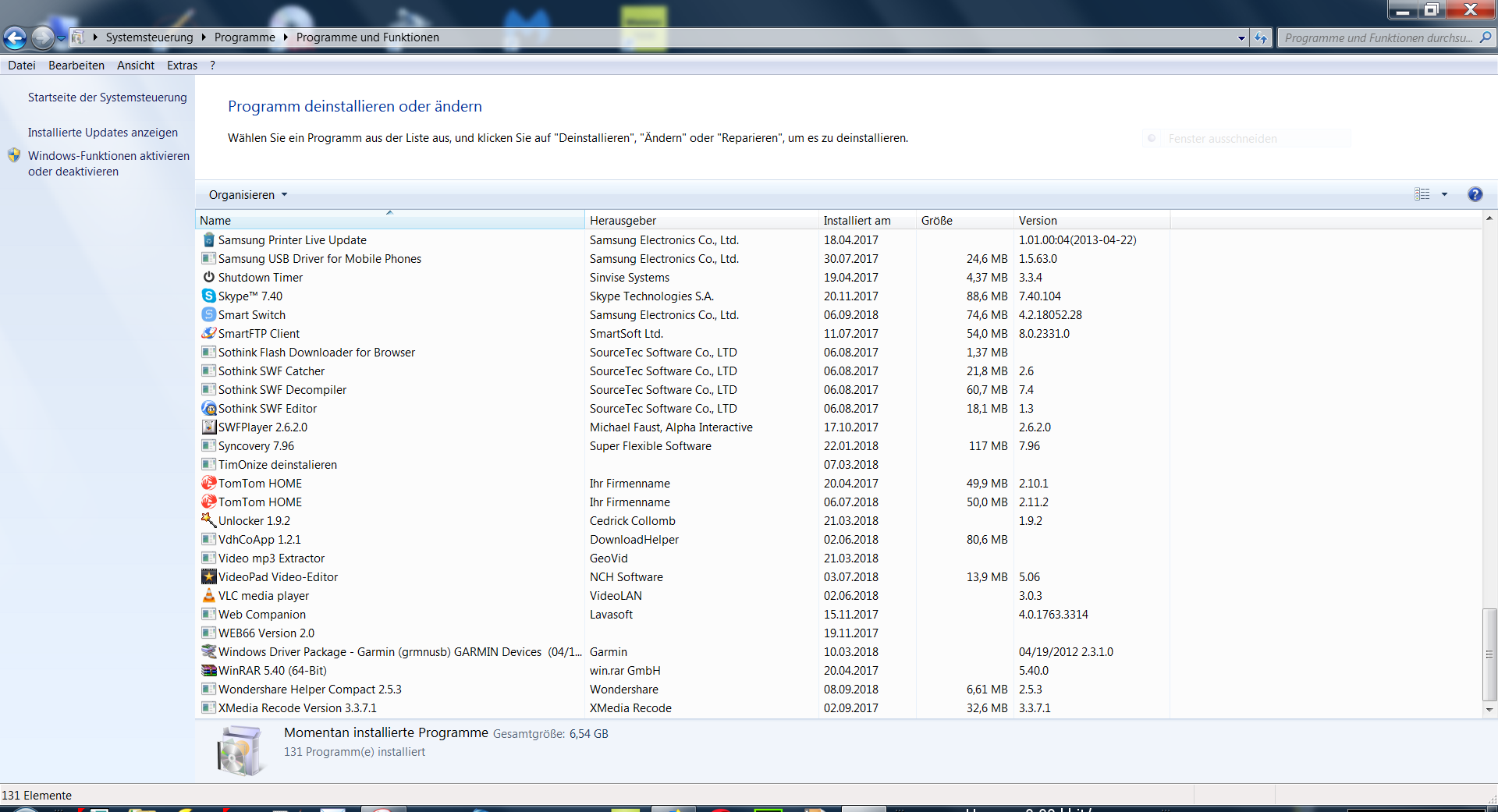This screenshot has width=1498, height=812.
Task: Open Windows-Funktionen aktivieren oder deaktivieren
Action: [108, 164]
